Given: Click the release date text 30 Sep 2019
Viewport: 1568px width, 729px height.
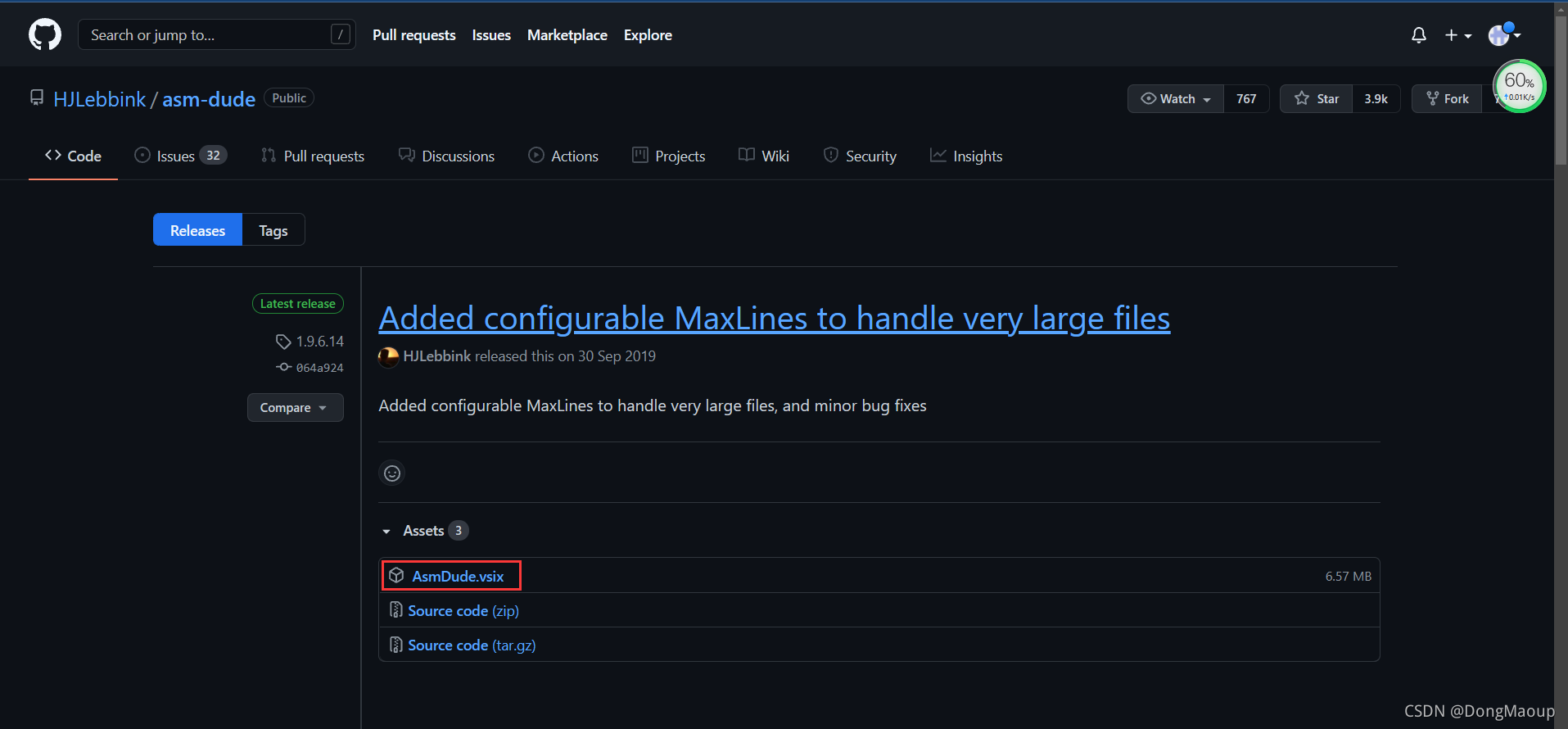Looking at the screenshot, I should pos(617,356).
